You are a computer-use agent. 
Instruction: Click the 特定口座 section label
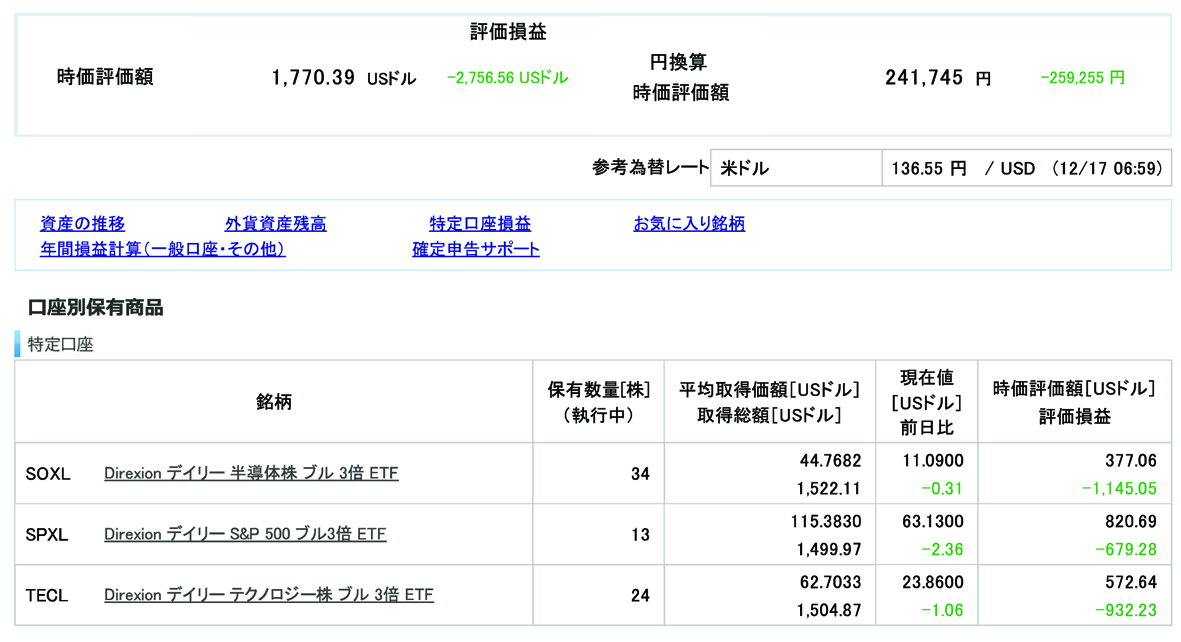pyautogui.click(x=60, y=344)
